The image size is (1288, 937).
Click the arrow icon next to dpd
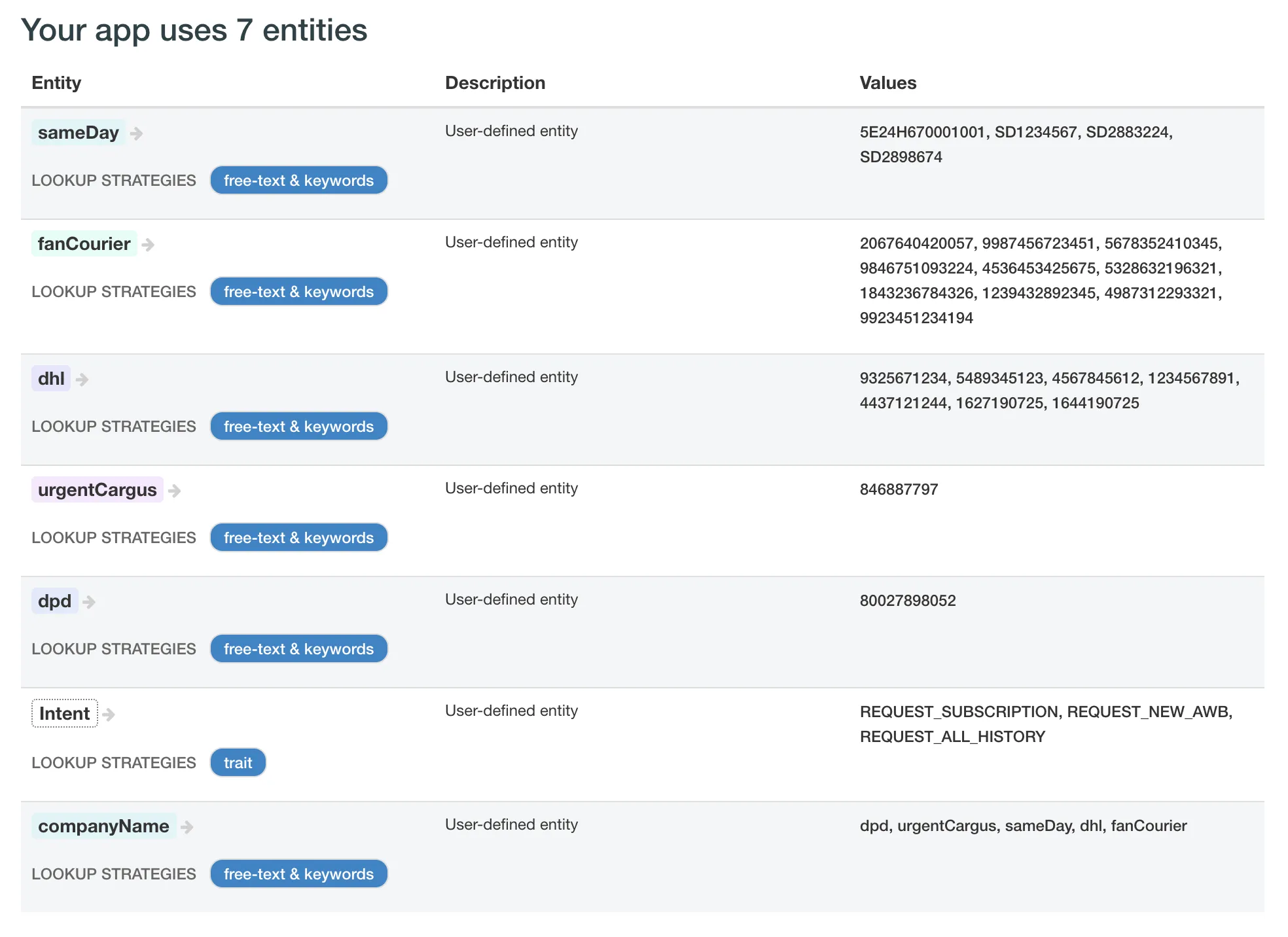click(89, 602)
